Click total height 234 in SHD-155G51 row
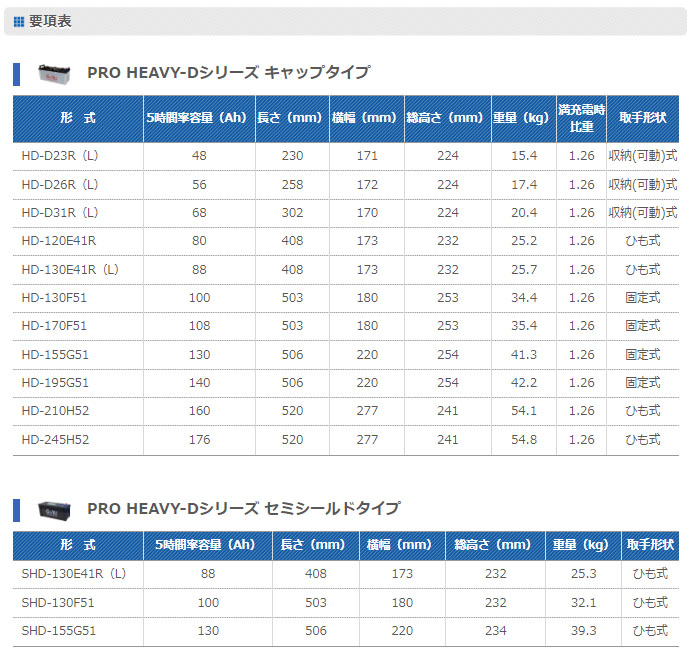The image size is (694, 665). (x=495, y=631)
